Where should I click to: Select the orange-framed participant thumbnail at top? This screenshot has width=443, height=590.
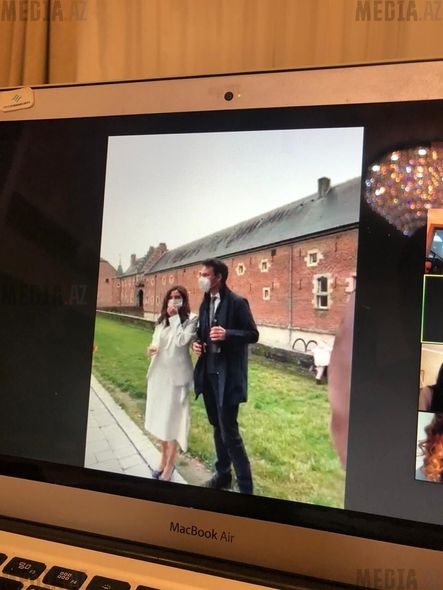[x=435, y=241]
